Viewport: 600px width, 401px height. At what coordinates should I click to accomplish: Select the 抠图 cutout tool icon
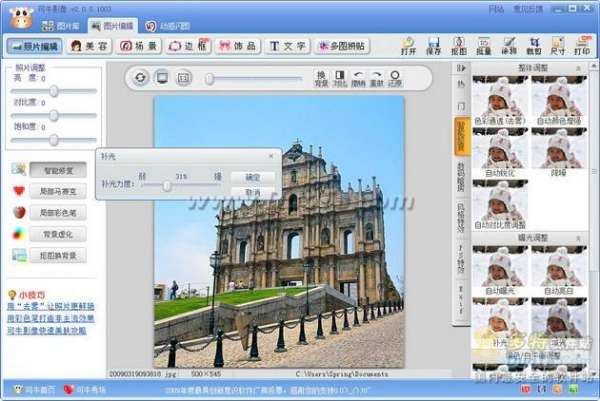(458, 46)
